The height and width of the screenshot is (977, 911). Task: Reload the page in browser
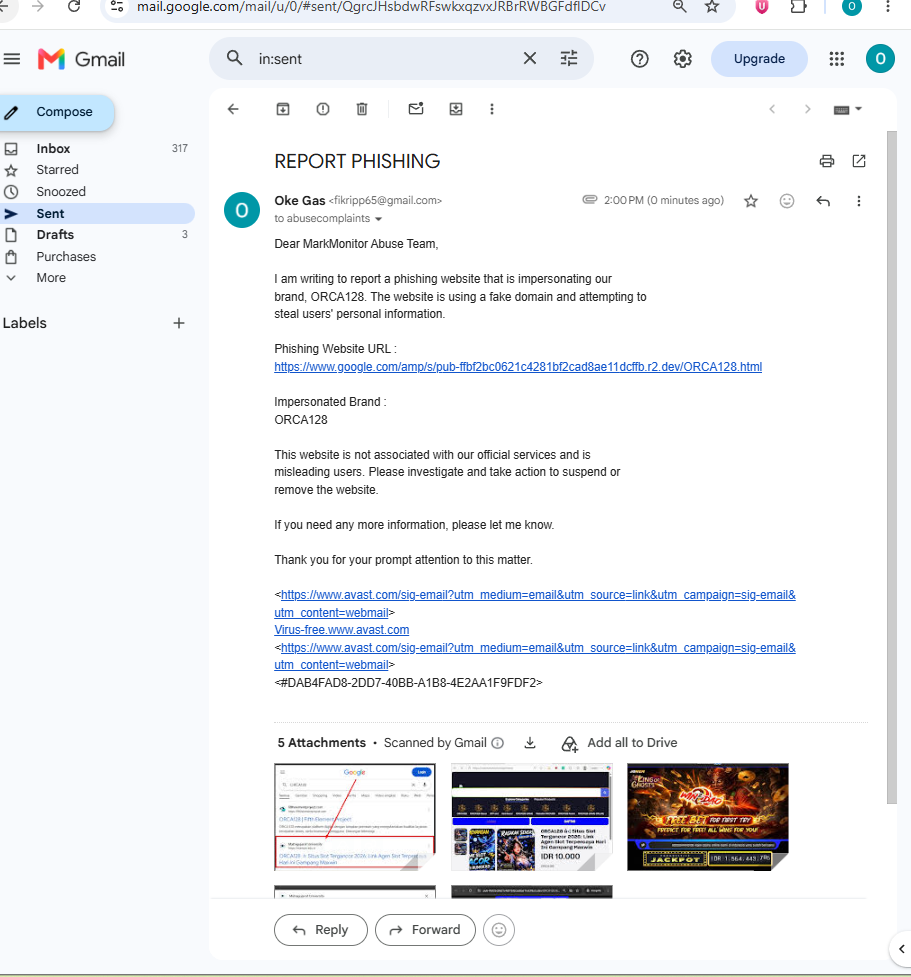pyautogui.click(x=74, y=6)
